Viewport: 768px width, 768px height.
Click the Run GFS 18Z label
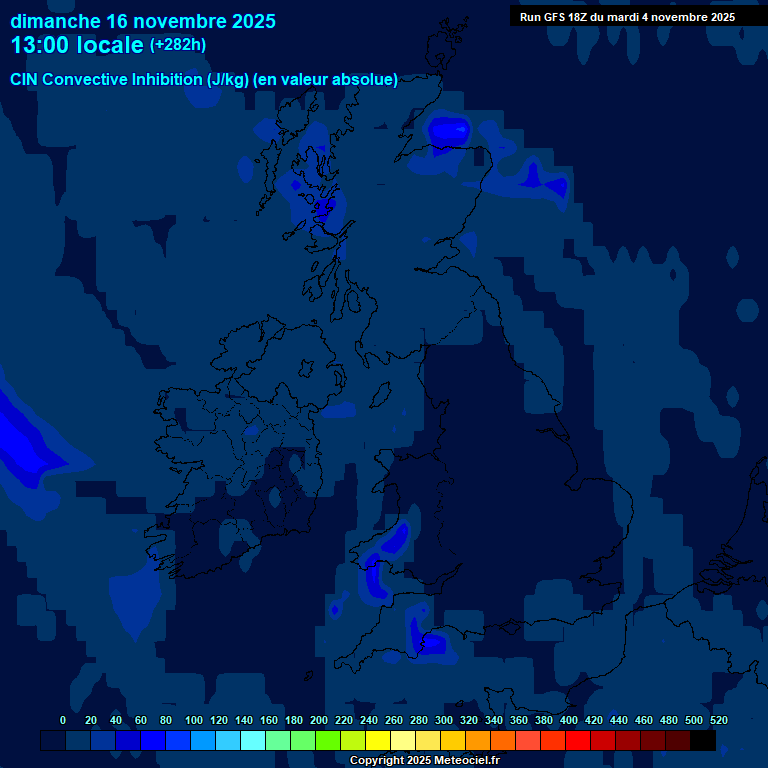(x=627, y=17)
